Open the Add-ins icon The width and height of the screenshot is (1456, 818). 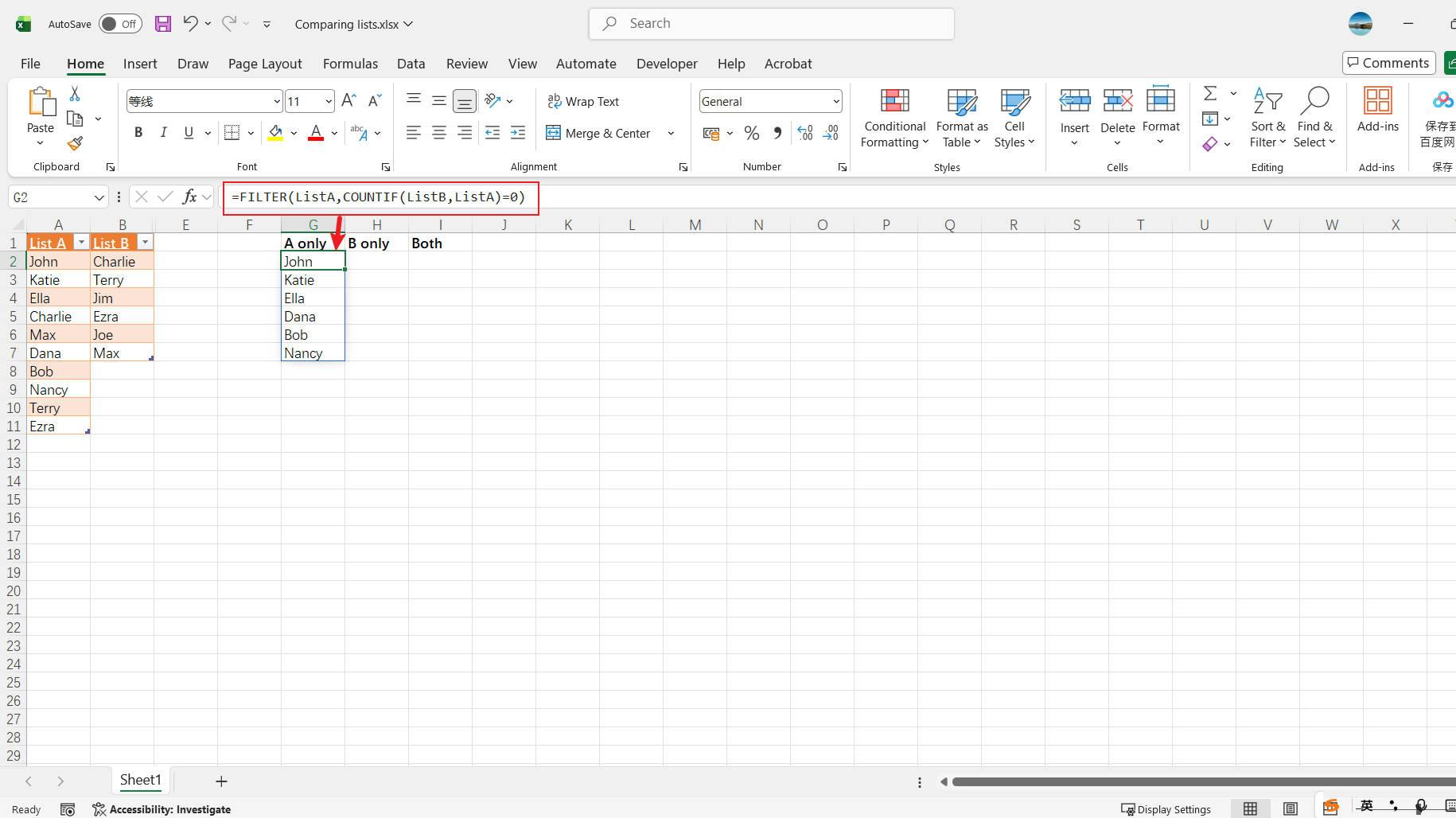1377,110
